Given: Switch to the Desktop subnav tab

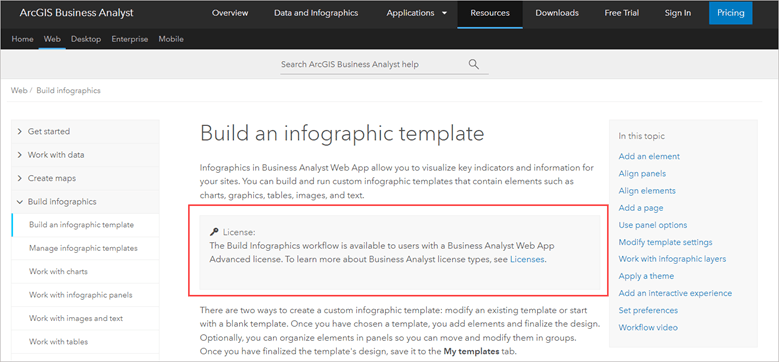Looking at the screenshot, I should (x=86, y=39).
